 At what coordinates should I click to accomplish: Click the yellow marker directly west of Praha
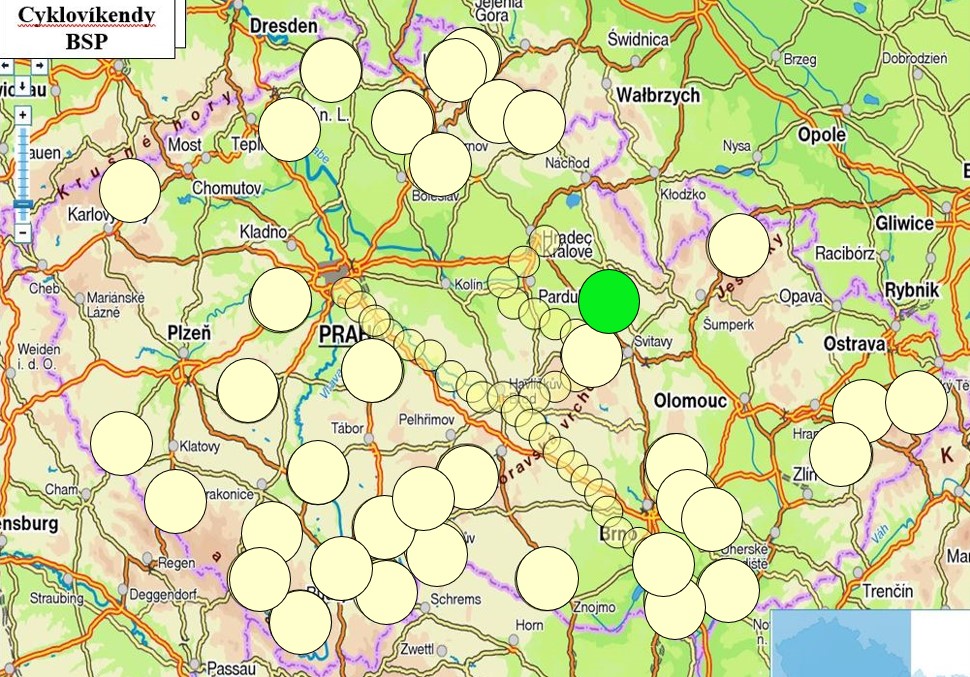coord(281,299)
